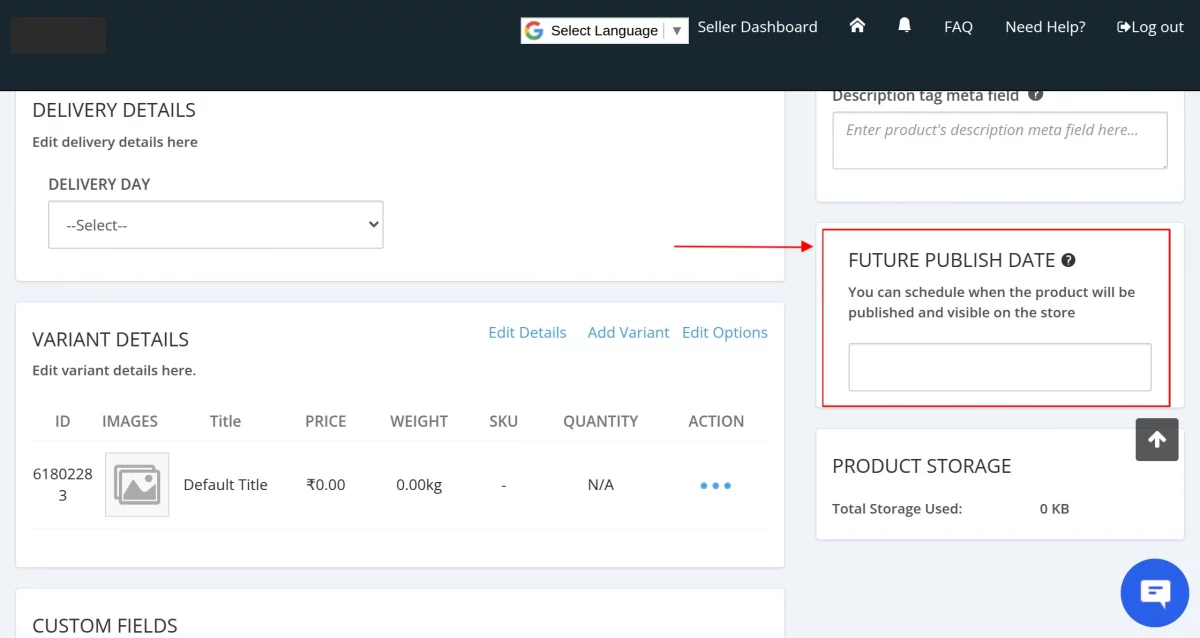This screenshot has height=638, width=1200.
Task: Click the Future Publish Date input field
Action: (x=999, y=367)
